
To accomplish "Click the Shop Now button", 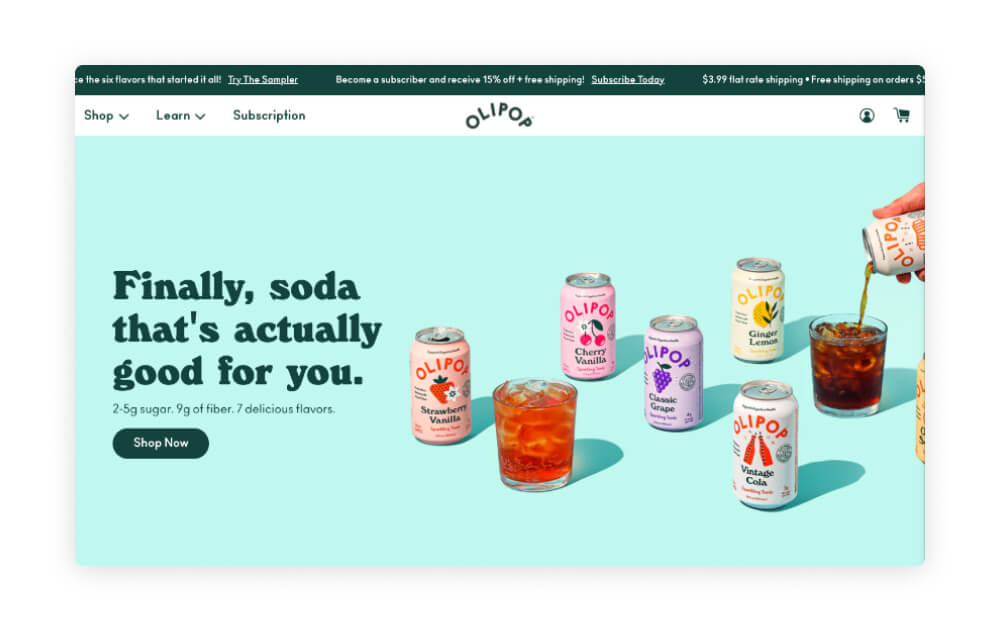I will [161, 443].
